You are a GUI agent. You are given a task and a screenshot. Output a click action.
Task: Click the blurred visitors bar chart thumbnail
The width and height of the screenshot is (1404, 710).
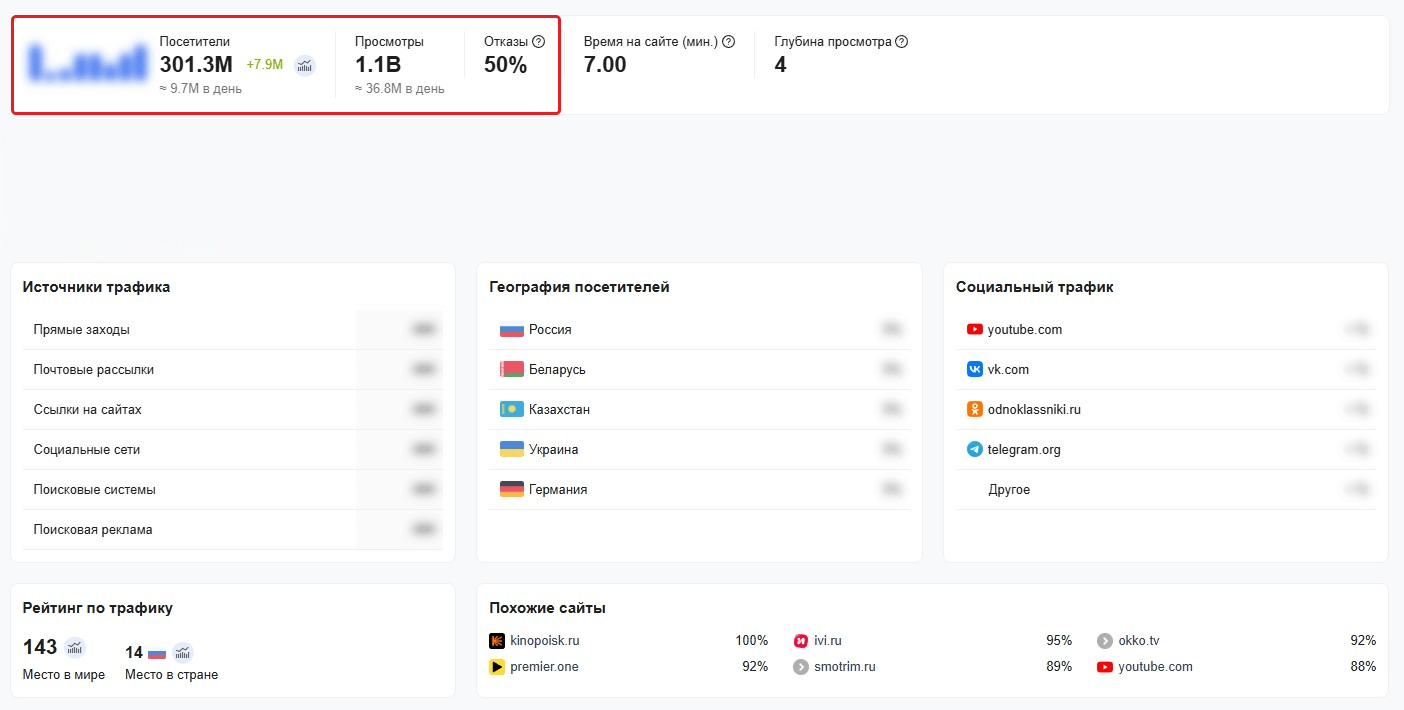(x=87, y=62)
